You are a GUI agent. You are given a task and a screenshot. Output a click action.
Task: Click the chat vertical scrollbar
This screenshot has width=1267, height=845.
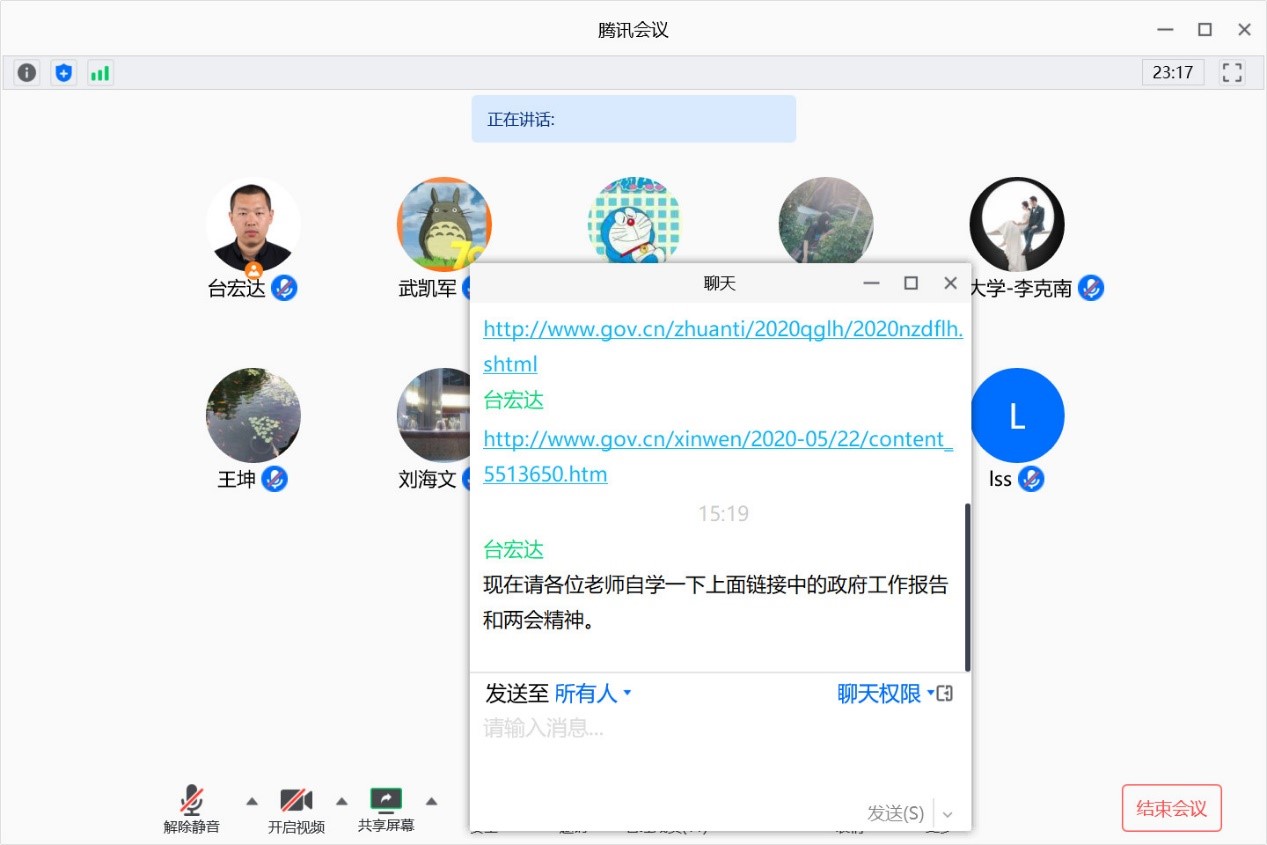point(967,586)
